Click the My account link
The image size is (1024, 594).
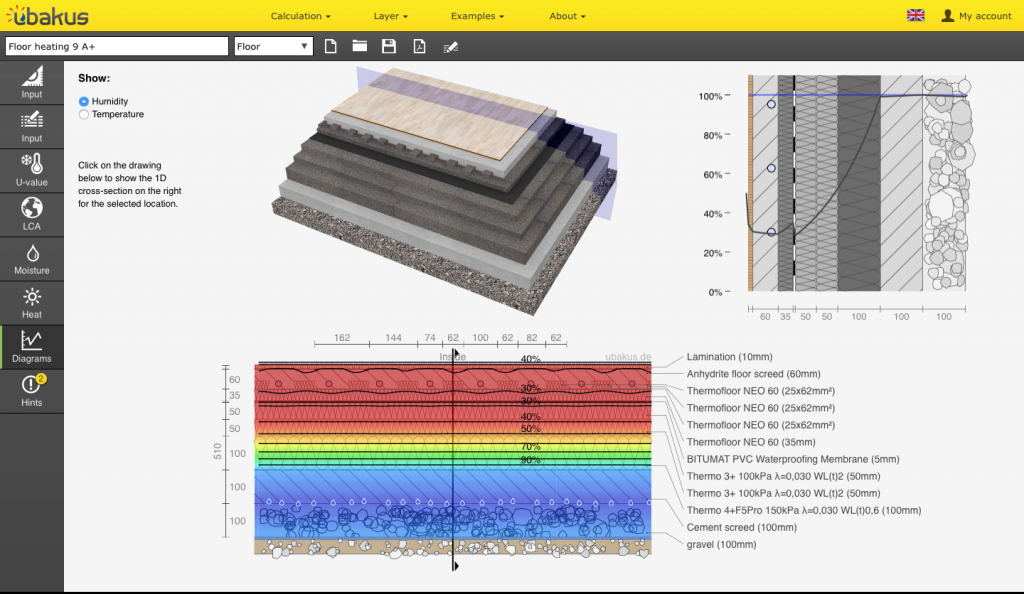(976, 16)
